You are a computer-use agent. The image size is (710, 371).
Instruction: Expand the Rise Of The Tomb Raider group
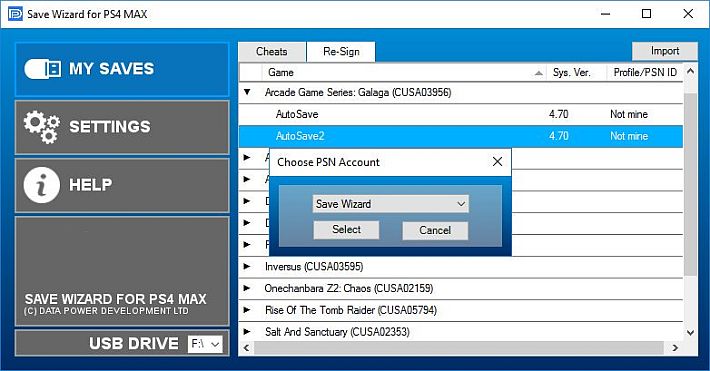(x=247, y=310)
